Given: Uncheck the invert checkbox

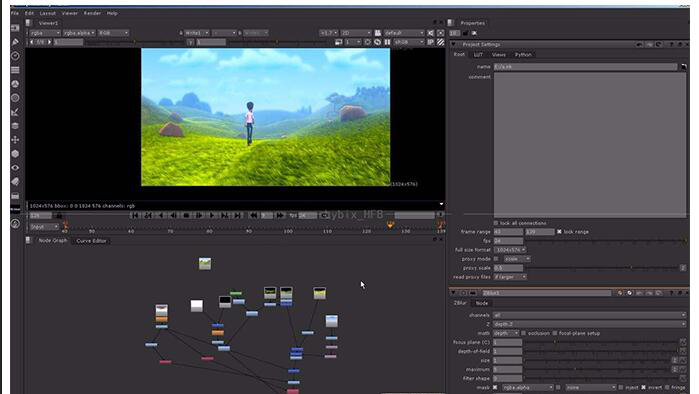Looking at the screenshot, I should [643, 387].
